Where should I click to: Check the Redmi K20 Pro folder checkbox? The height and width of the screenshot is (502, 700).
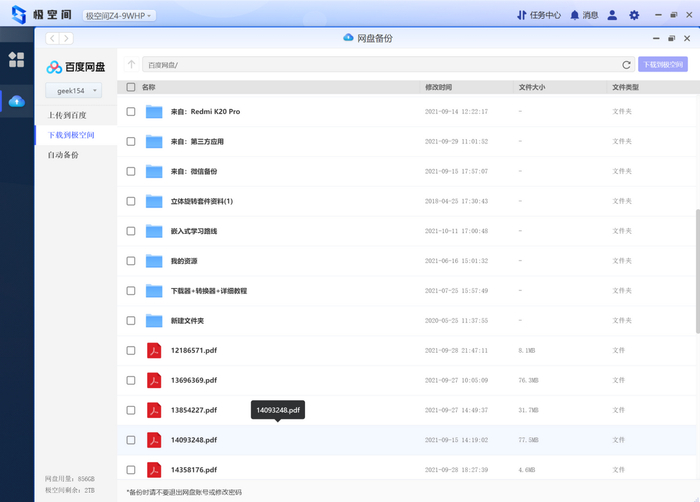[x=131, y=112]
